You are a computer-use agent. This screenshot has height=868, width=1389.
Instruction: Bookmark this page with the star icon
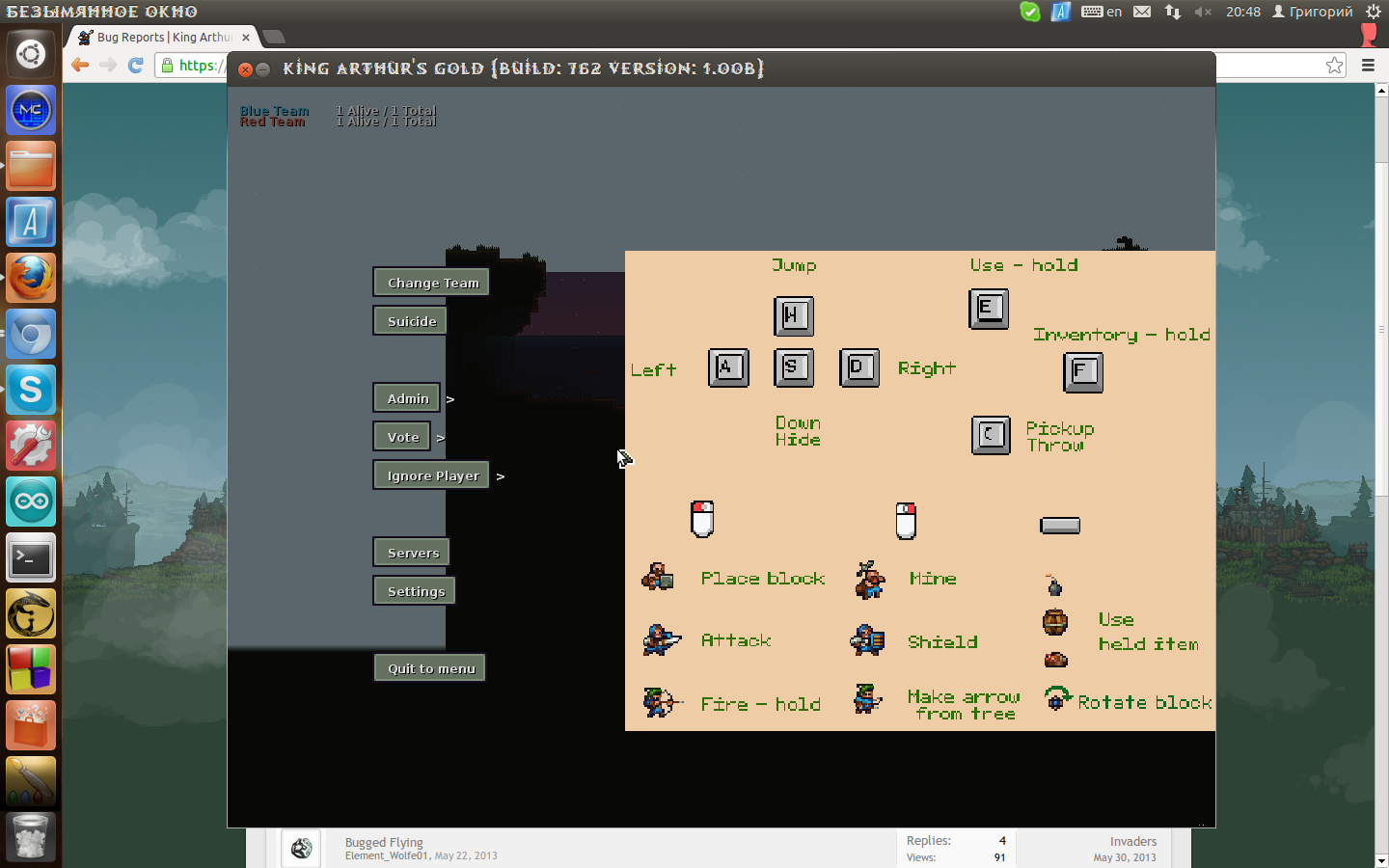coord(1334,66)
